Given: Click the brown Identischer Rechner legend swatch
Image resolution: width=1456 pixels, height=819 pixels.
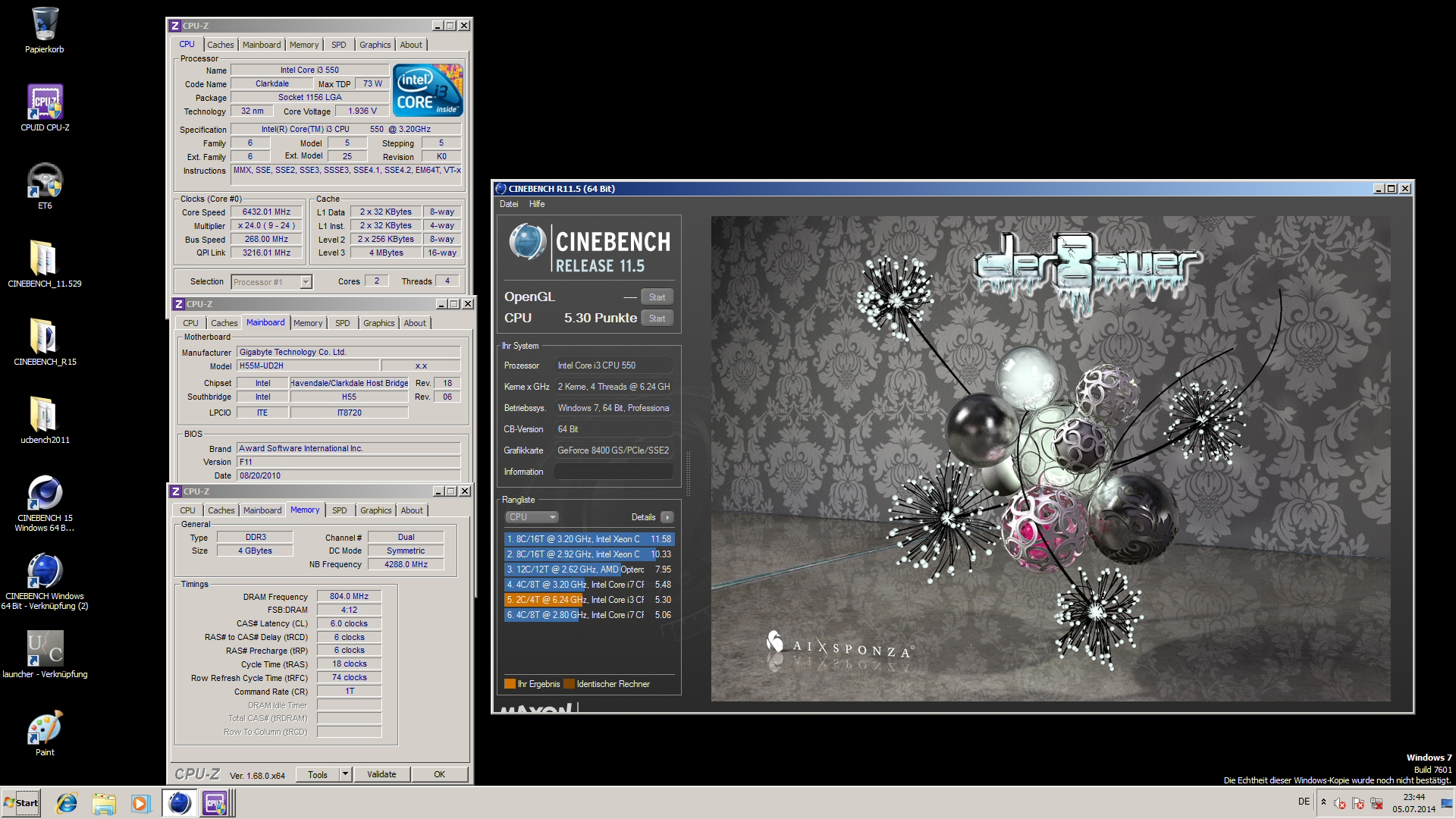Looking at the screenshot, I should [569, 684].
